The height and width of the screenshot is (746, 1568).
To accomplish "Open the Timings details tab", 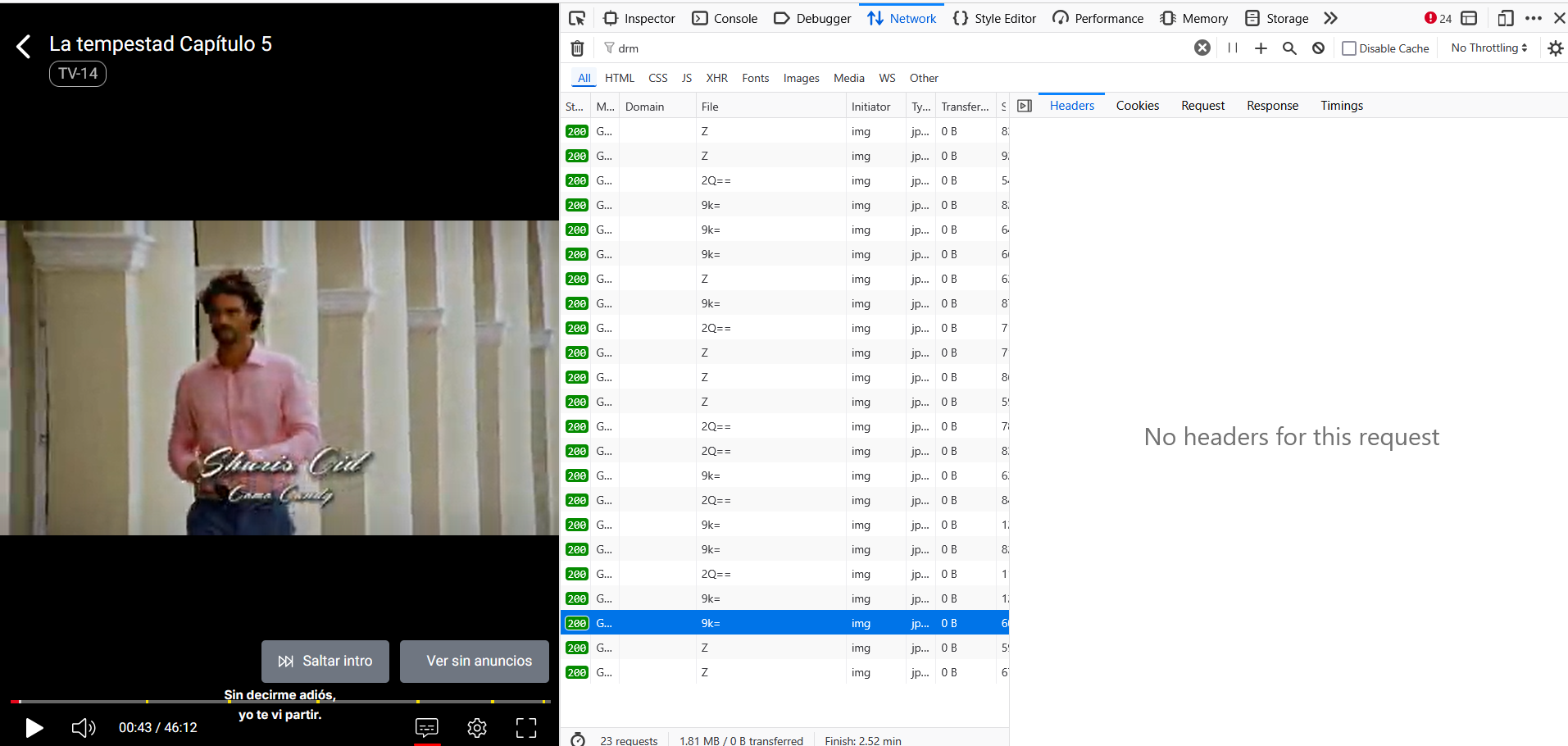I will tap(1342, 106).
